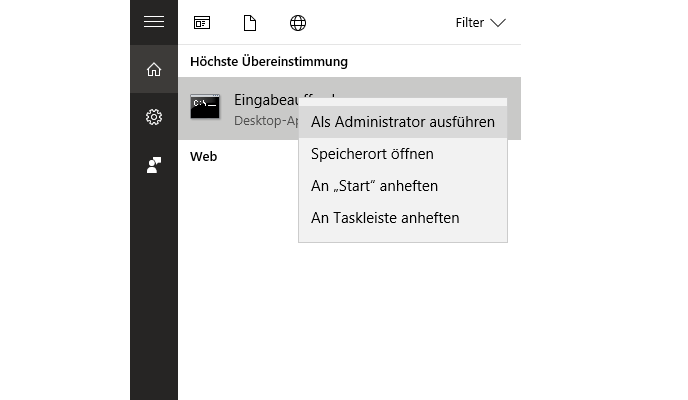Click the Eingabeaufforderung command prompt icon
The image size is (688, 400).
[x=205, y=108]
